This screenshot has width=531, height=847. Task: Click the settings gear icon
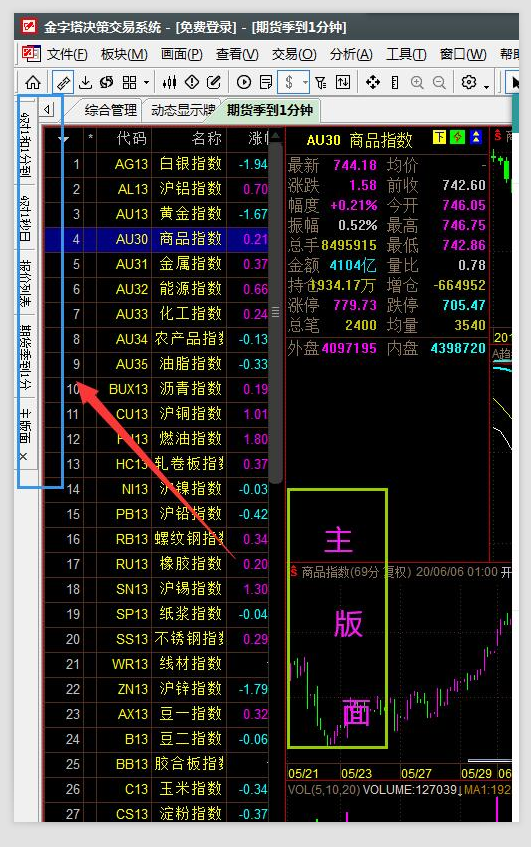(469, 82)
